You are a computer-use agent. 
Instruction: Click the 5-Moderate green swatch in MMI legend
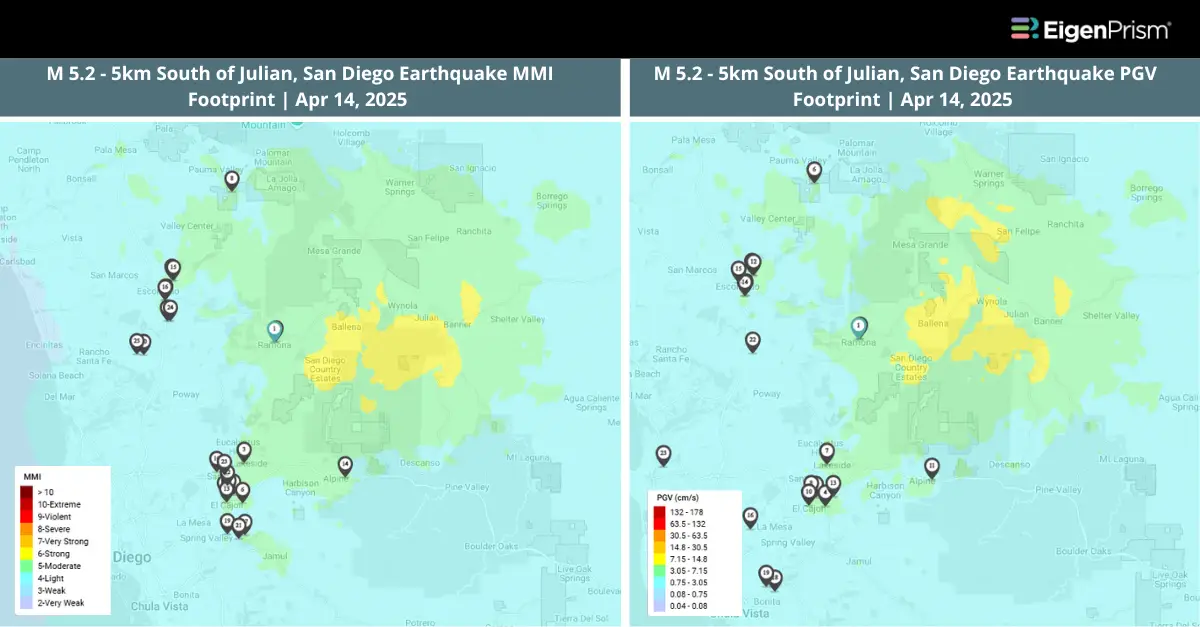point(28,566)
